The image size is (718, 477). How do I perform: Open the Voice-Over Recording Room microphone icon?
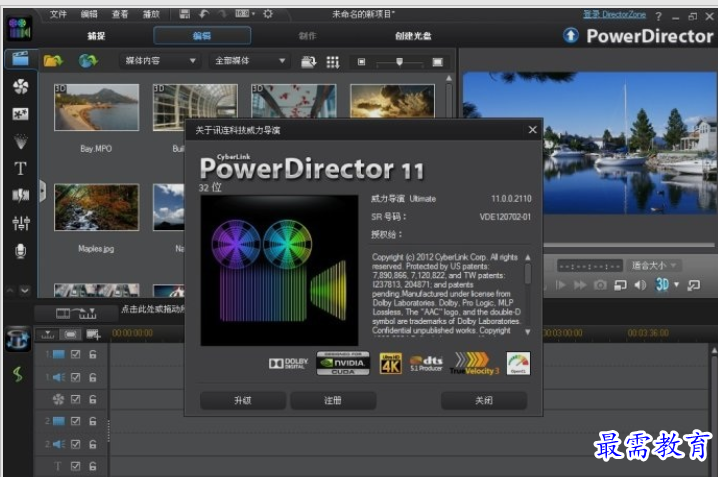click(21, 251)
